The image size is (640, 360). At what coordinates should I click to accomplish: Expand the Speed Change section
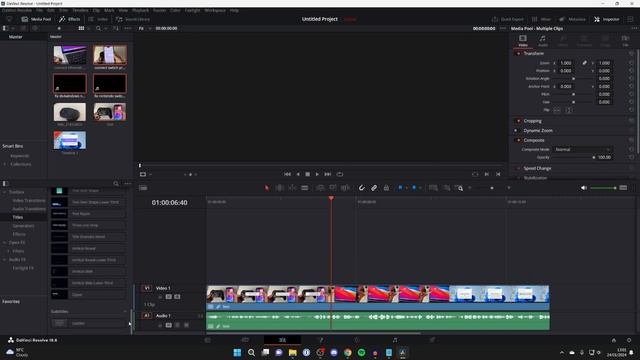(537, 168)
